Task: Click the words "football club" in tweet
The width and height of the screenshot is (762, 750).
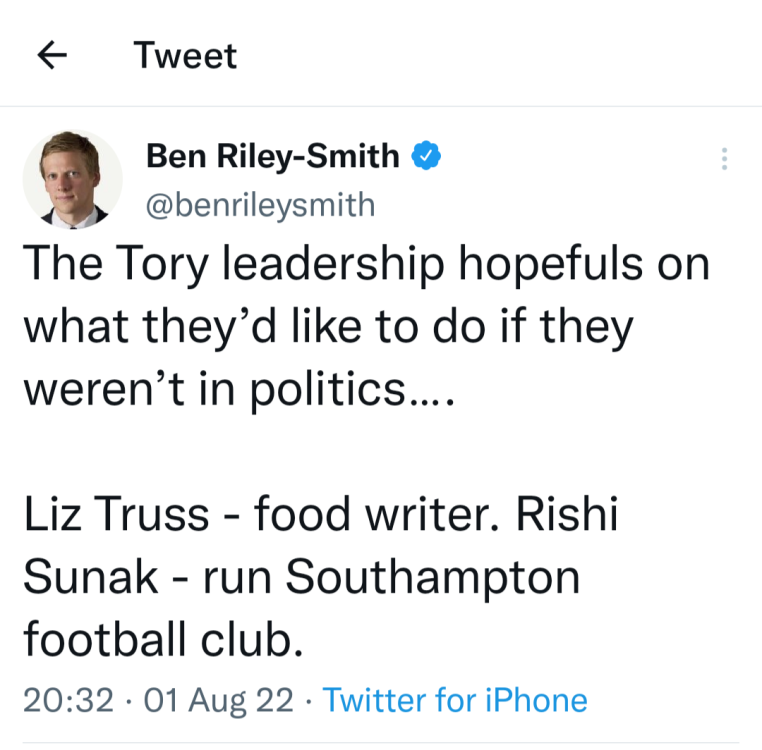Action: click(x=160, y=639)
